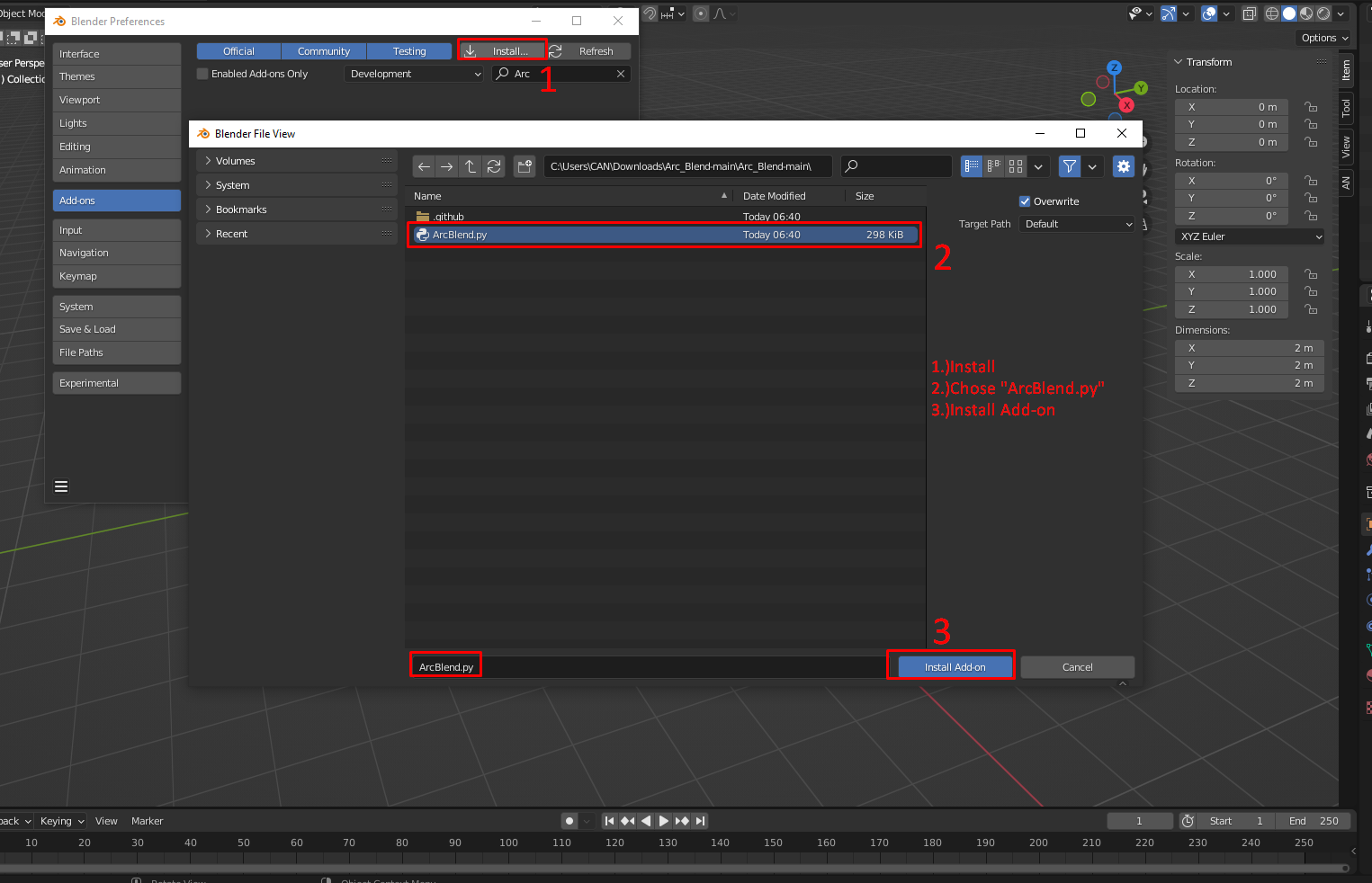Create a new directory with the folder icon
The image size is (1372, 883).
[525, 166]
